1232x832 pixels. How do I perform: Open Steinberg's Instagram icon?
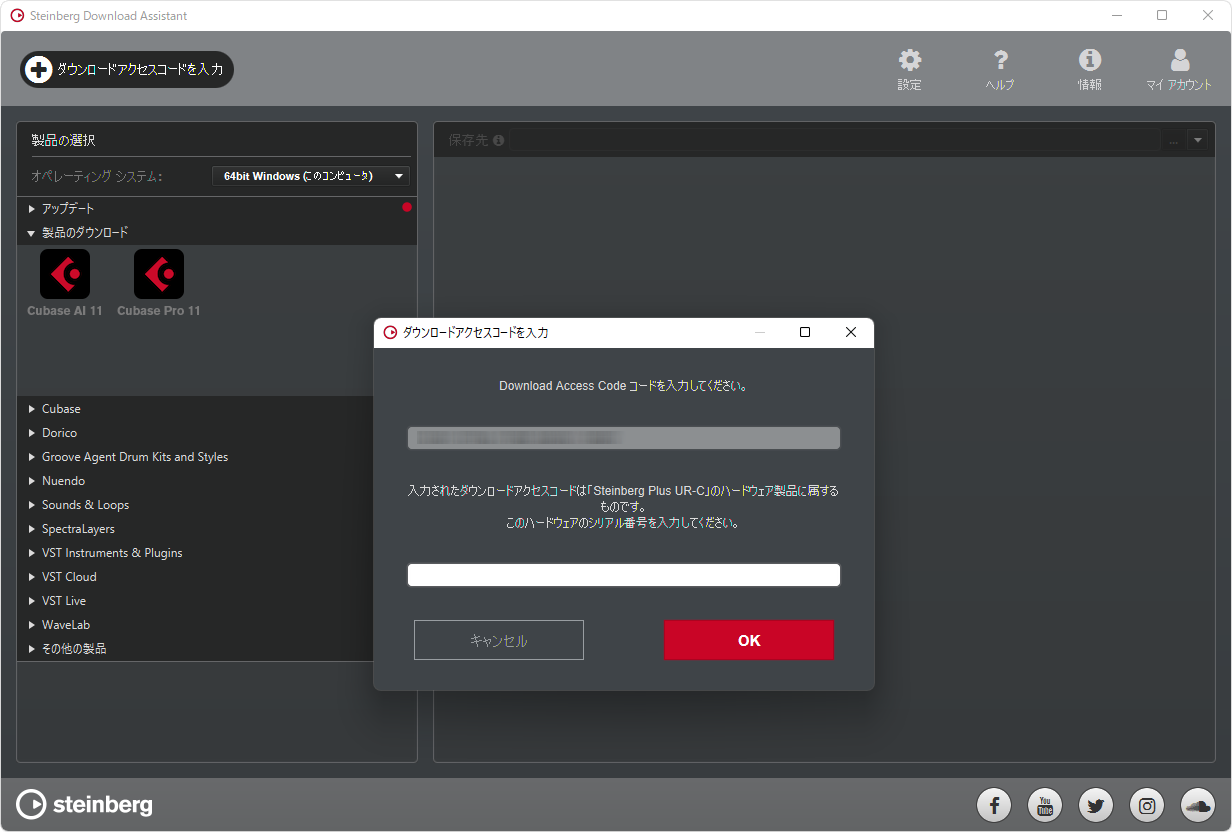point(1147,804)
